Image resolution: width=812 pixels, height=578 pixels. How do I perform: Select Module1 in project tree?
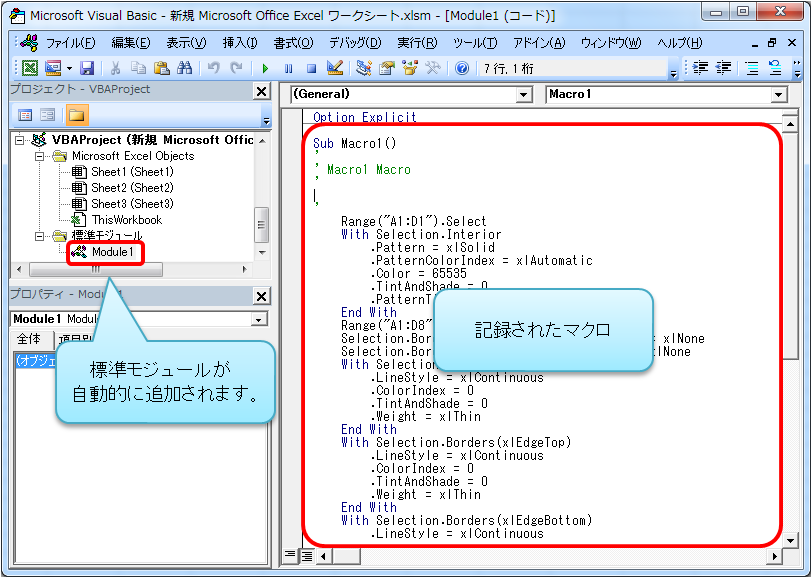pos(112,252)
